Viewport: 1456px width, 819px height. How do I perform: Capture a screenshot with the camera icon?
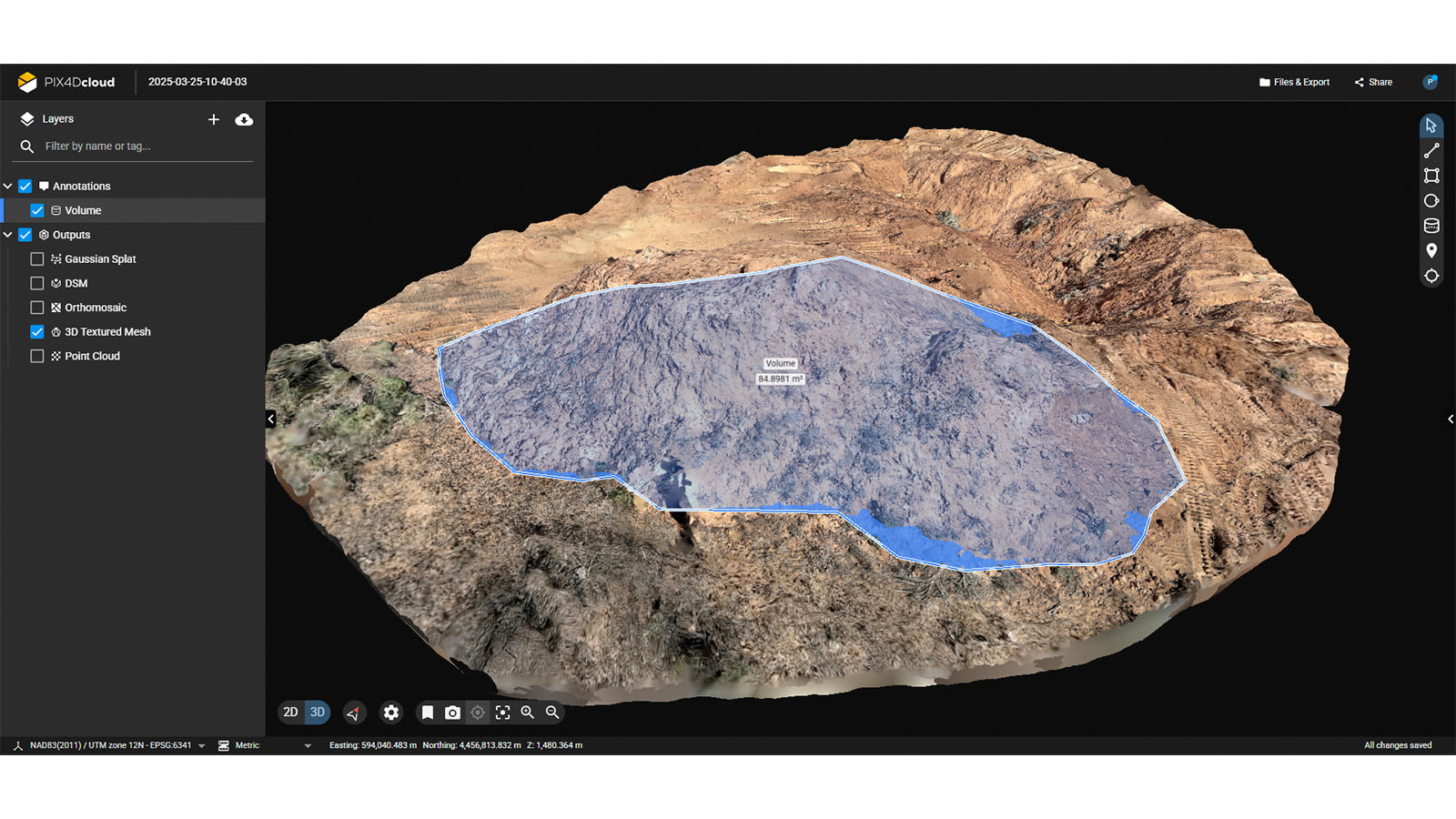click(x=452, y=713)
